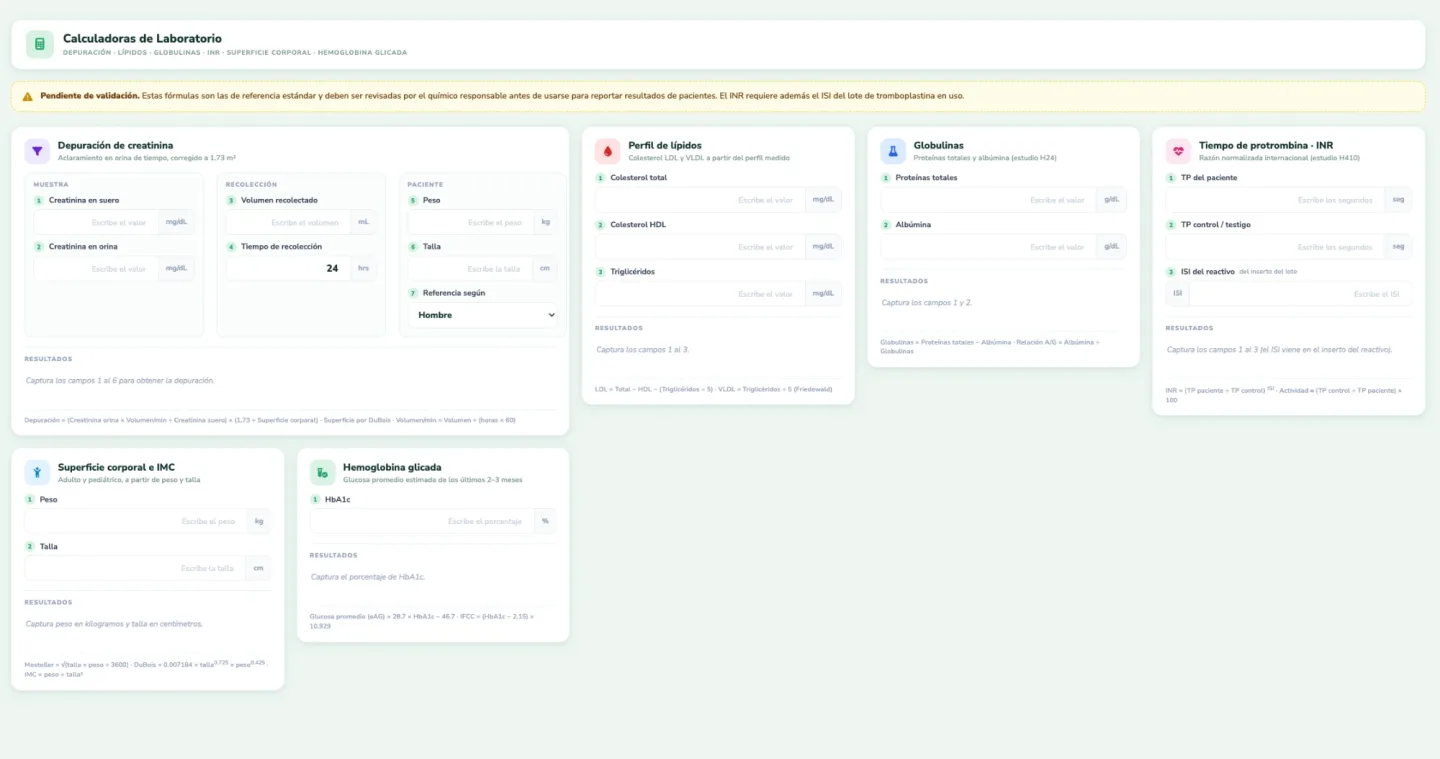Screen dimensions: 1440x759
Task: Click the Colesterol total input field
Action: 700,200
